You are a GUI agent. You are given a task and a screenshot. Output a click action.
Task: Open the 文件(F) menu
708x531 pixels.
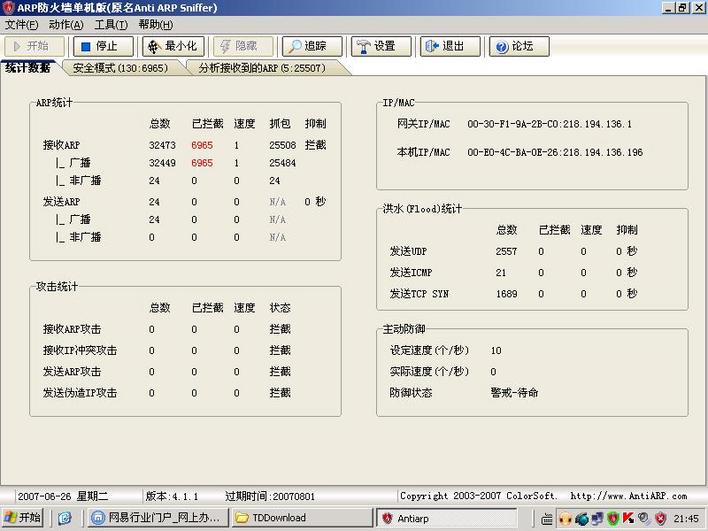tap(21, 24)
